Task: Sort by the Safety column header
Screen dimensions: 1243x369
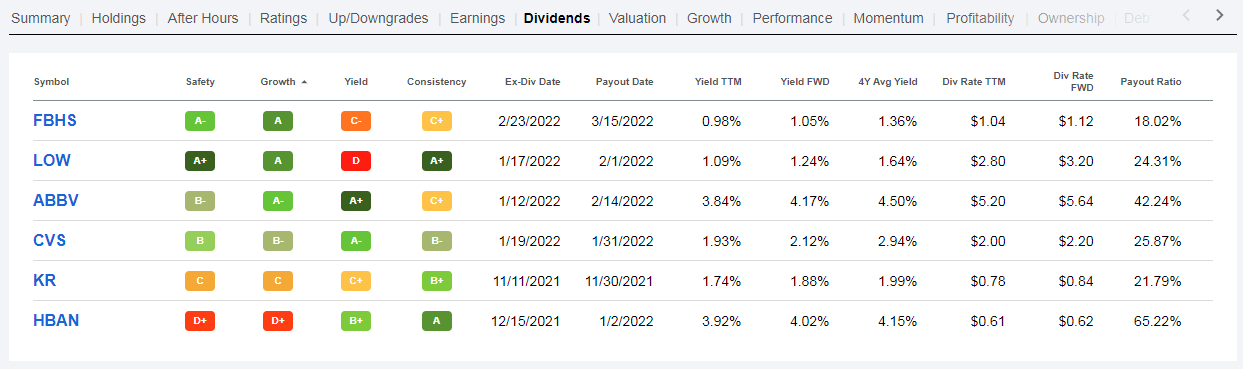Action: pyautogui.click(x=200, y=82)
